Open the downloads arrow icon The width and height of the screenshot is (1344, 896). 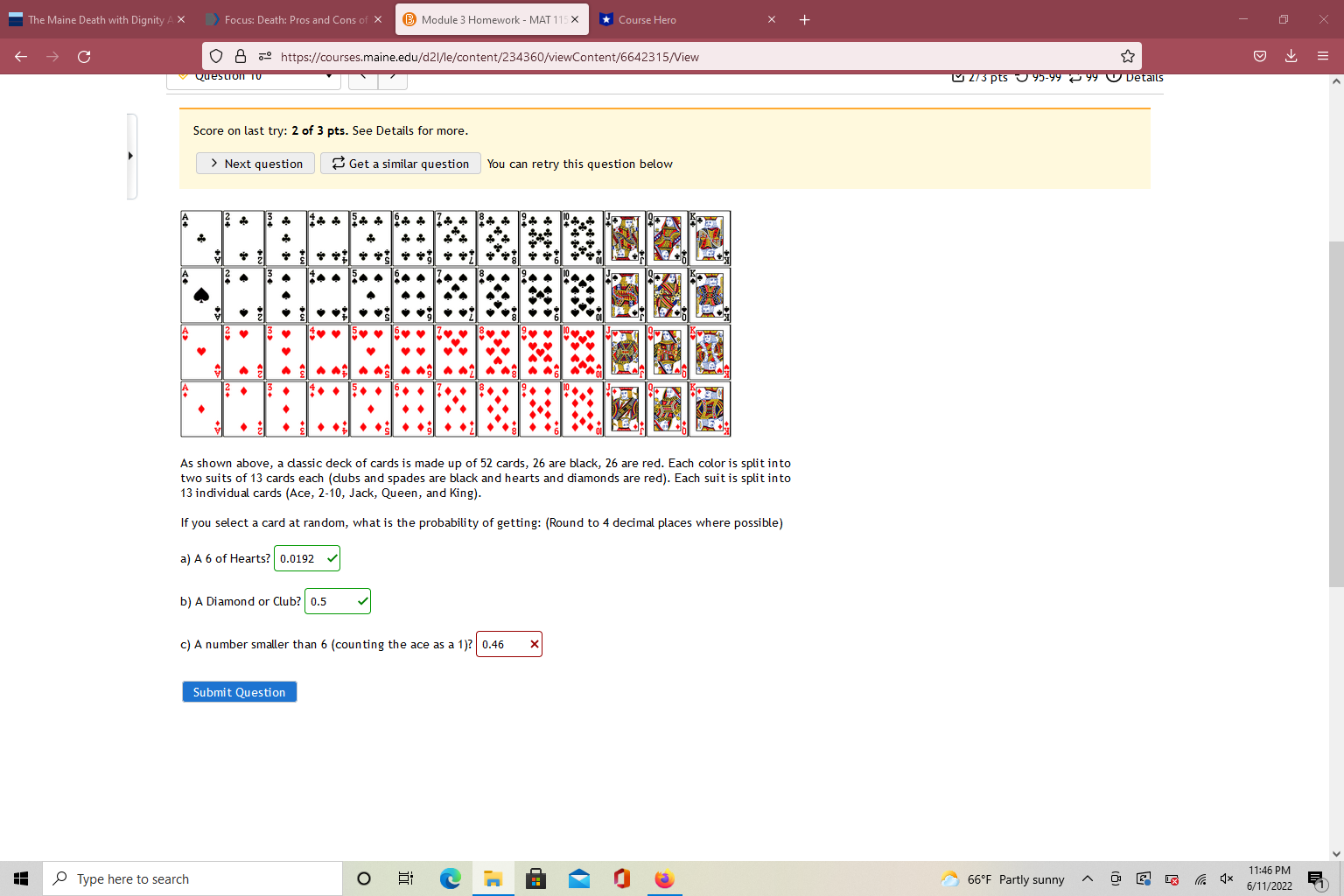tap(1291, 57)
